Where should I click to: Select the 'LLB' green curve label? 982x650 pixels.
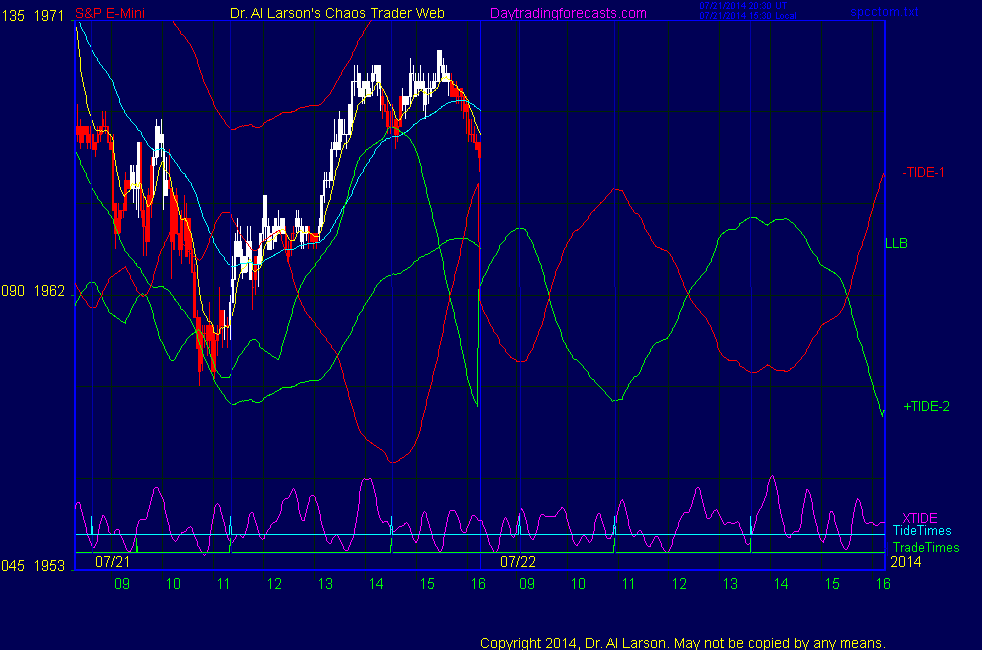pos(896,243)
